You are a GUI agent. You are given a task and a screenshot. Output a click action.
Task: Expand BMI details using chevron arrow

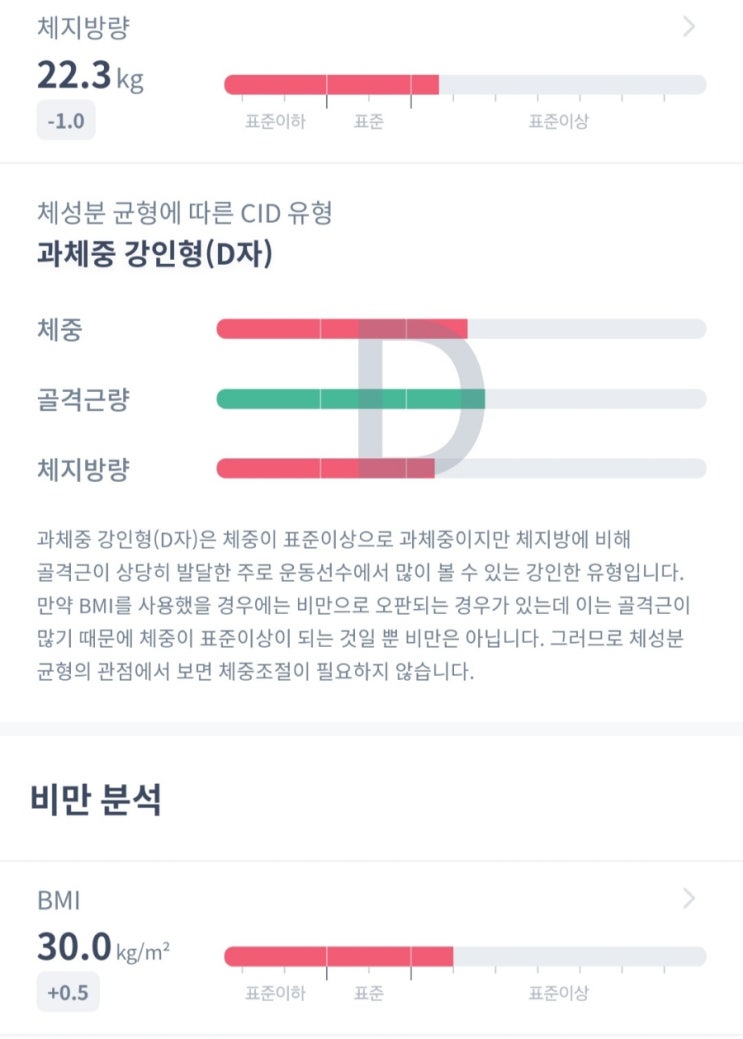[x=688, y=899]
